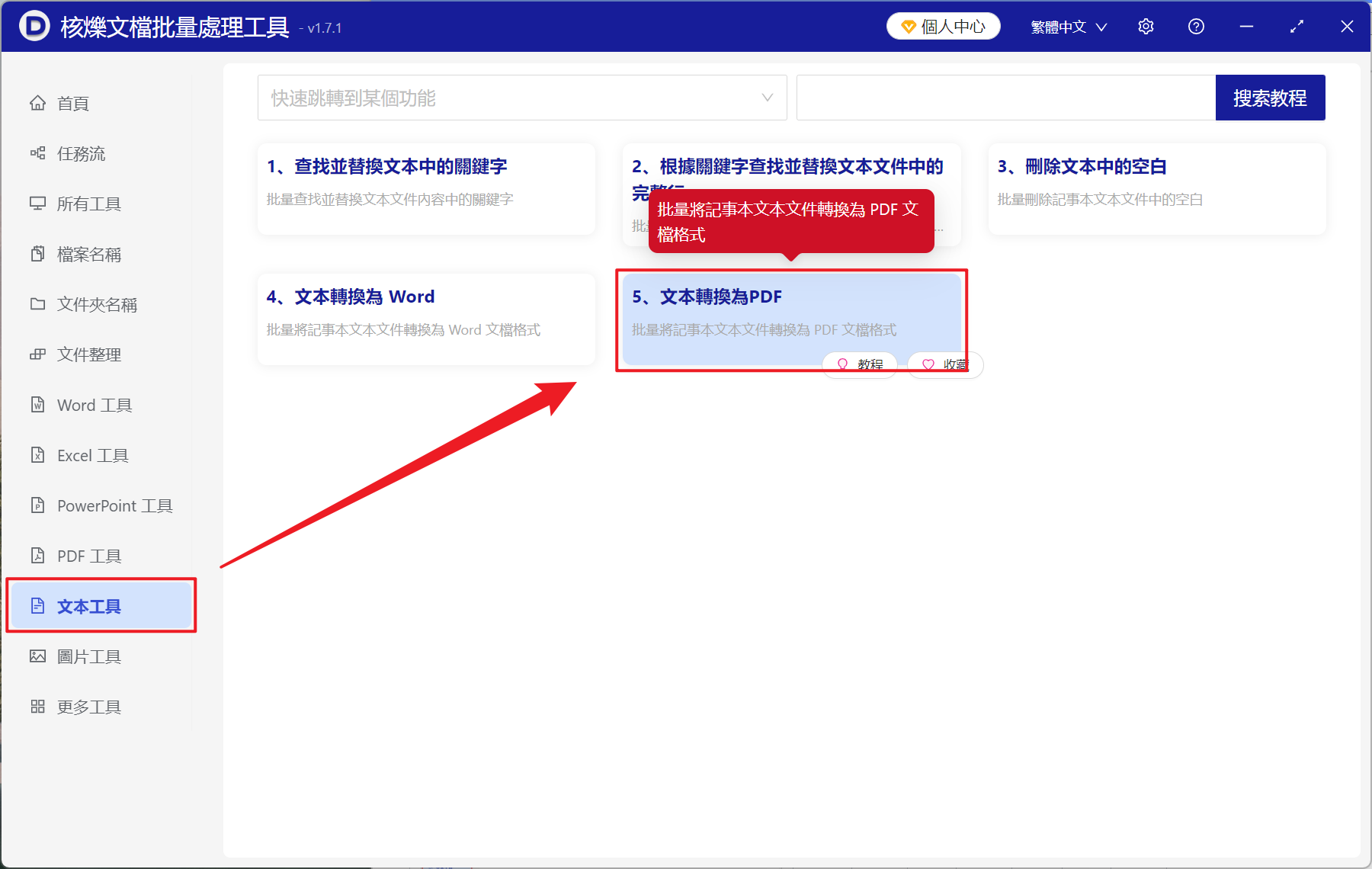Click the text file icon beside 文本工具
This screenshot has width=1372, height=869.
[37, 606]
